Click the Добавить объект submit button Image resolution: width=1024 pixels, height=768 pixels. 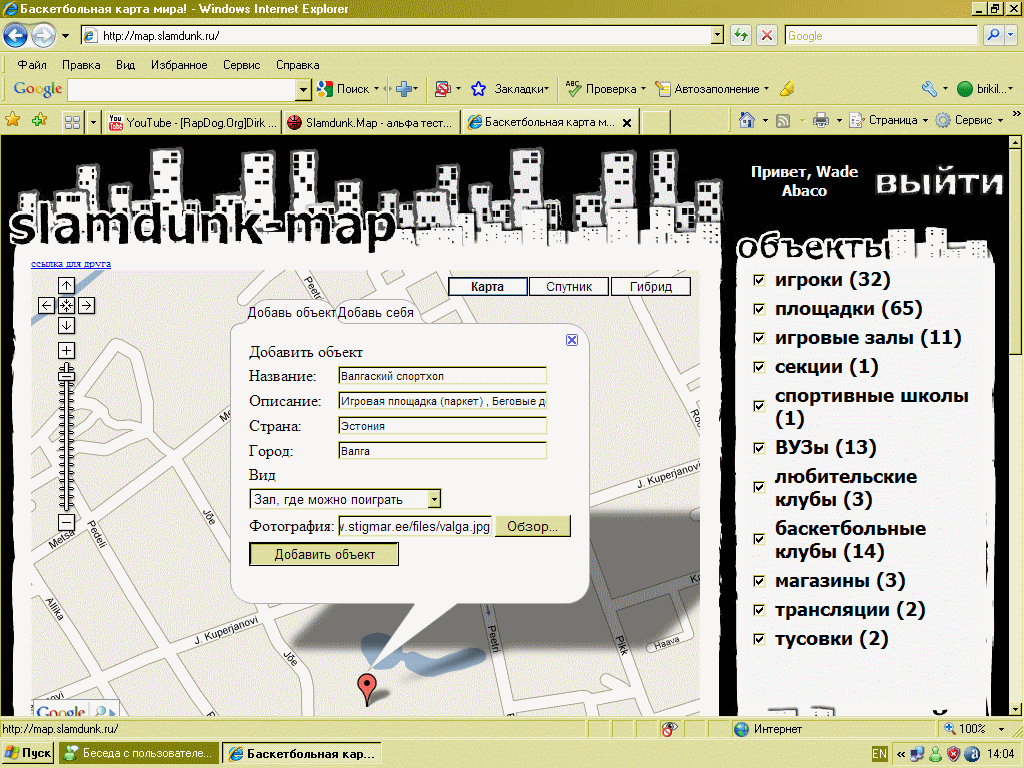324,554
